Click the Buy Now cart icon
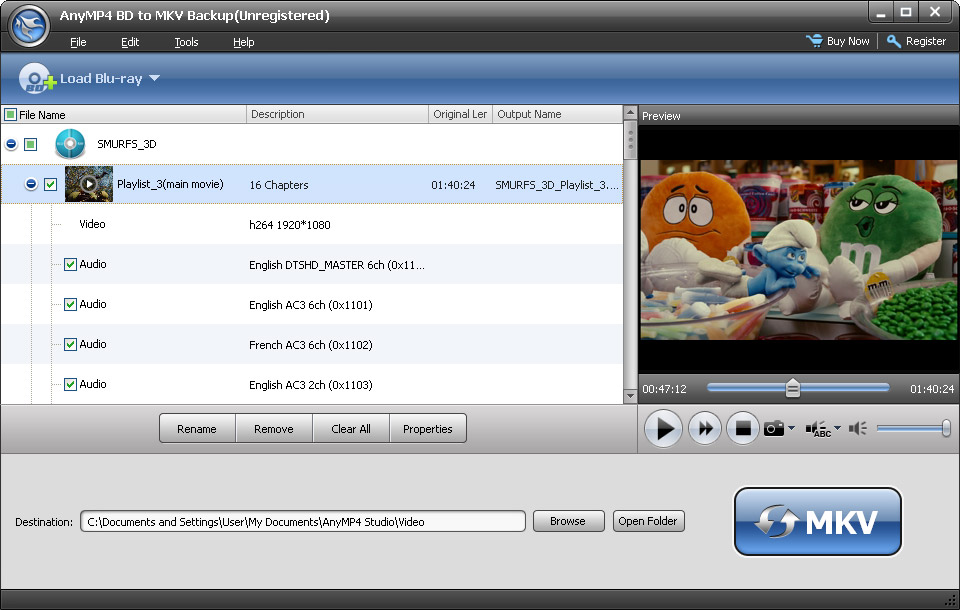 [814, 41]
